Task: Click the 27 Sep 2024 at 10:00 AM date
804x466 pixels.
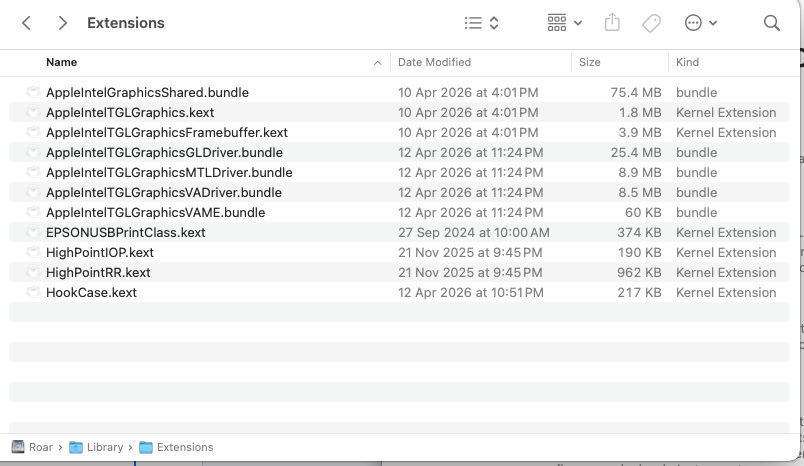Action: [474, 233]
